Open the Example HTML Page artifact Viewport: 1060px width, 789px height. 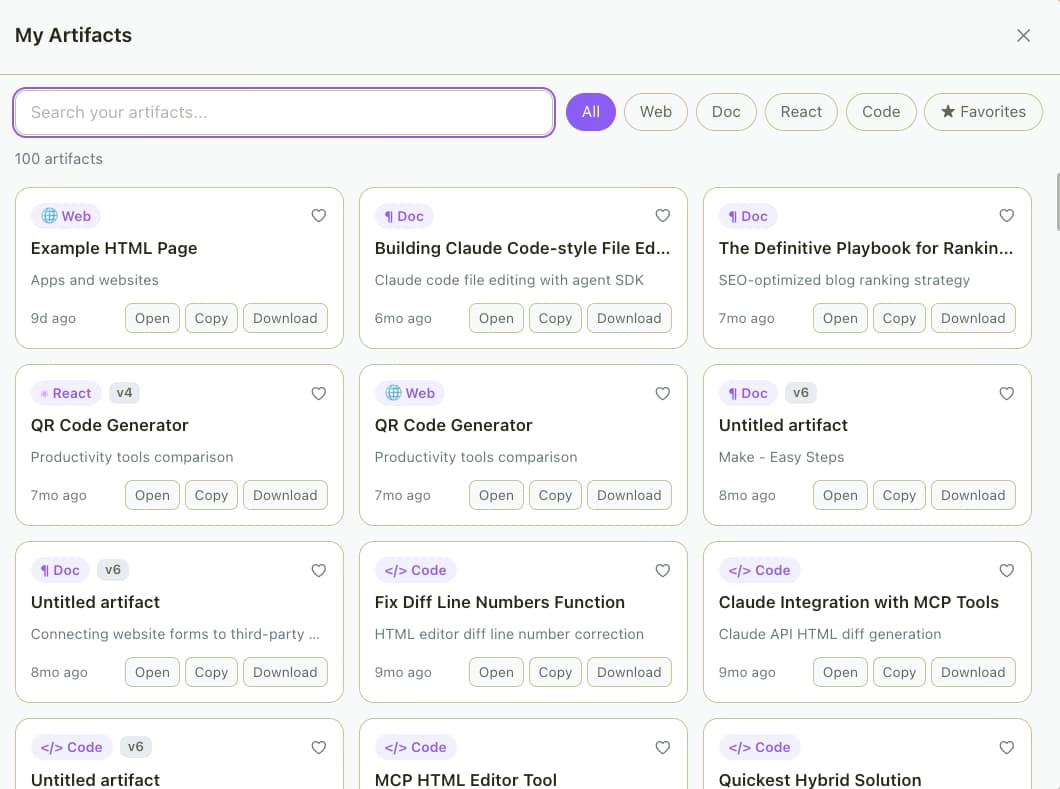coord(152,318)
